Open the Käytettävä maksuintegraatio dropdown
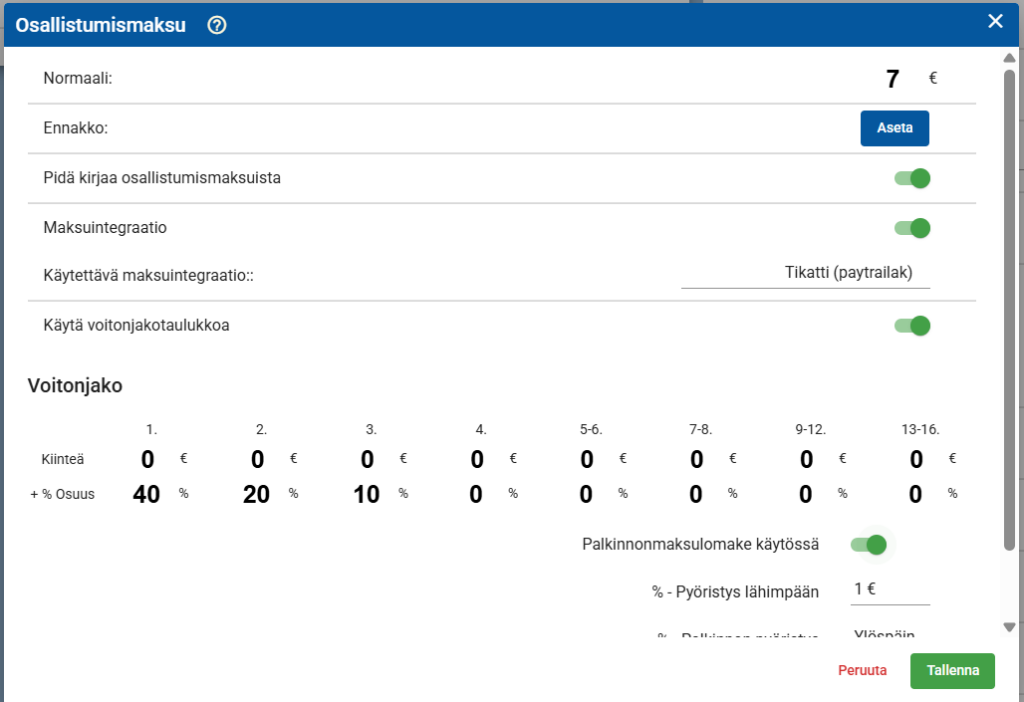1024x702 pixels. (x=805, y=272)
